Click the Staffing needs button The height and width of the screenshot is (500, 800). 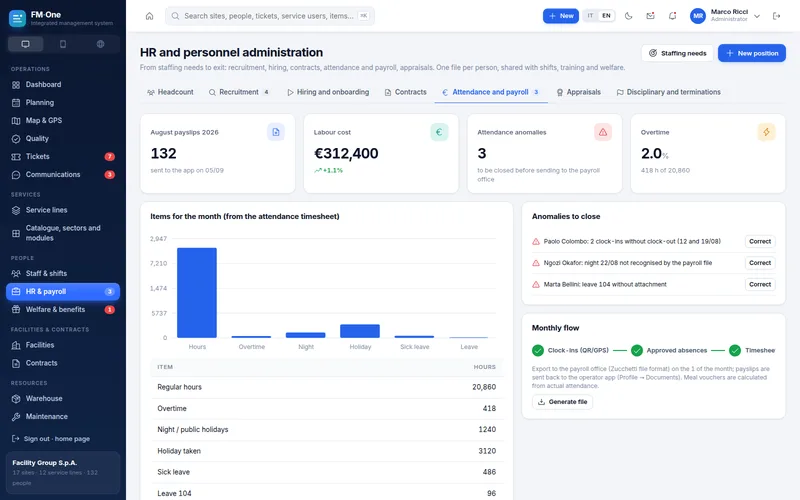click(677, 53)
